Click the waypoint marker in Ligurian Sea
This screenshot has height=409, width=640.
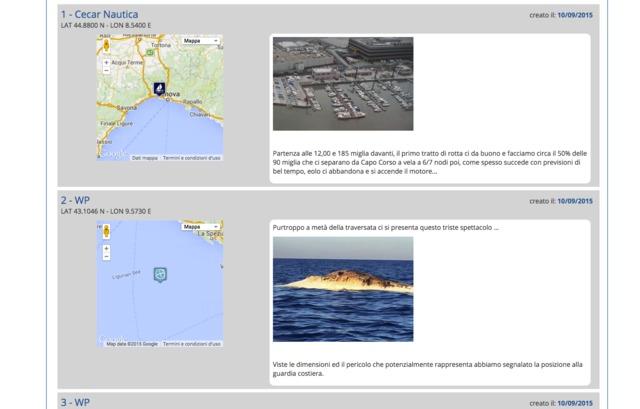point(159,274)
